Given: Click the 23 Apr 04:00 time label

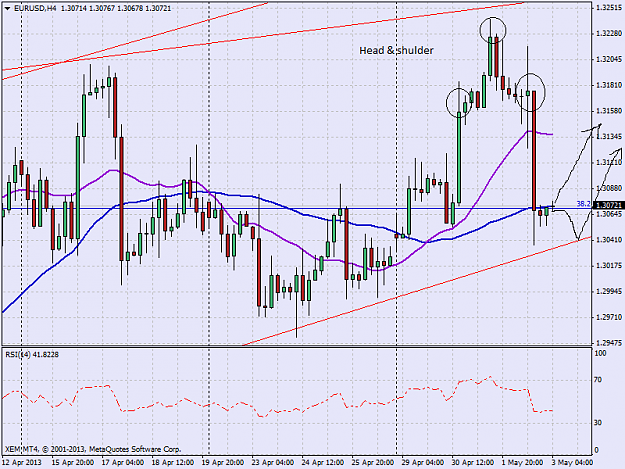Looking at the screenshot, I should coord(273,463).
